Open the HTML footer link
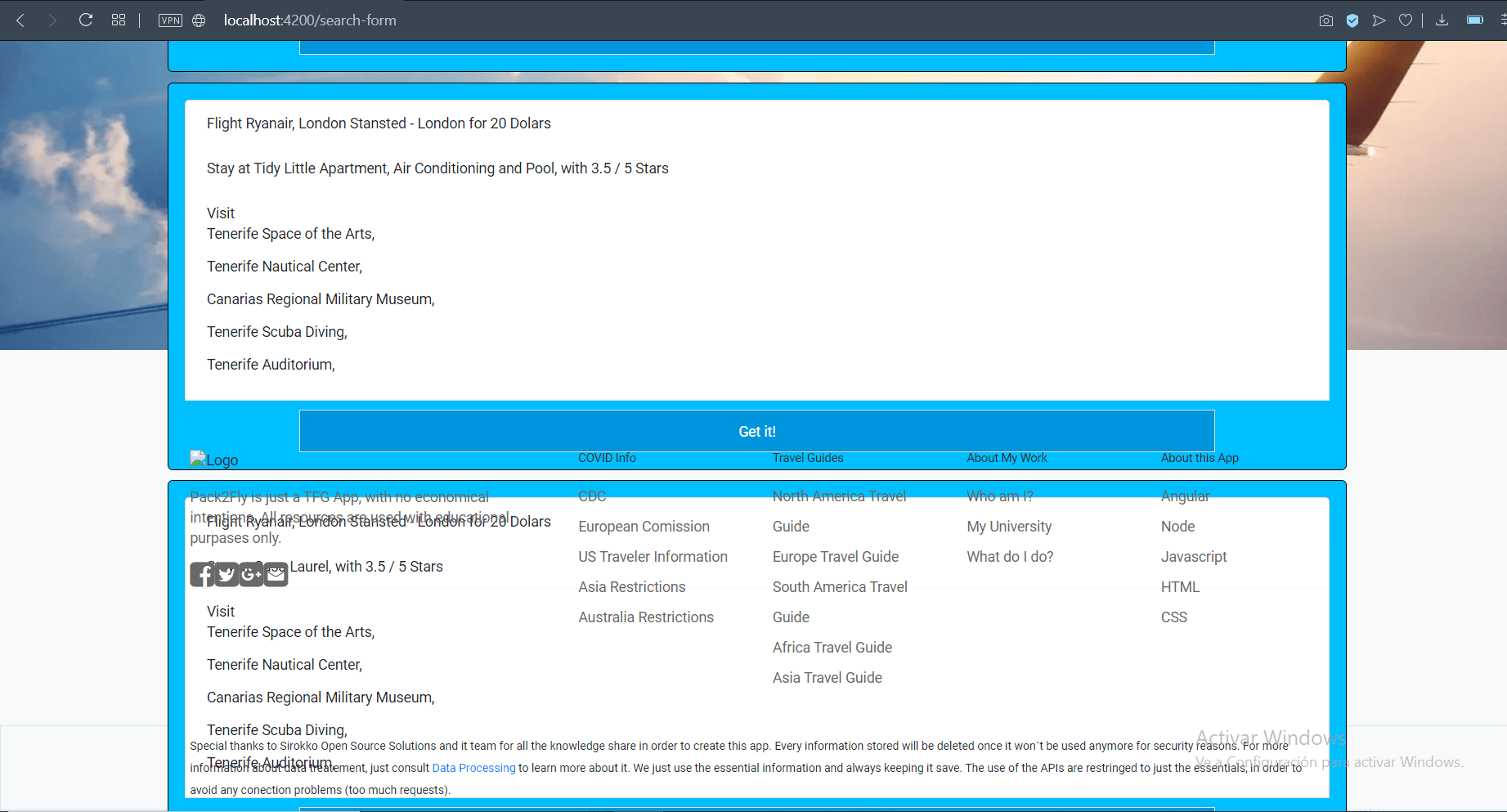 tap(1180, 587)
